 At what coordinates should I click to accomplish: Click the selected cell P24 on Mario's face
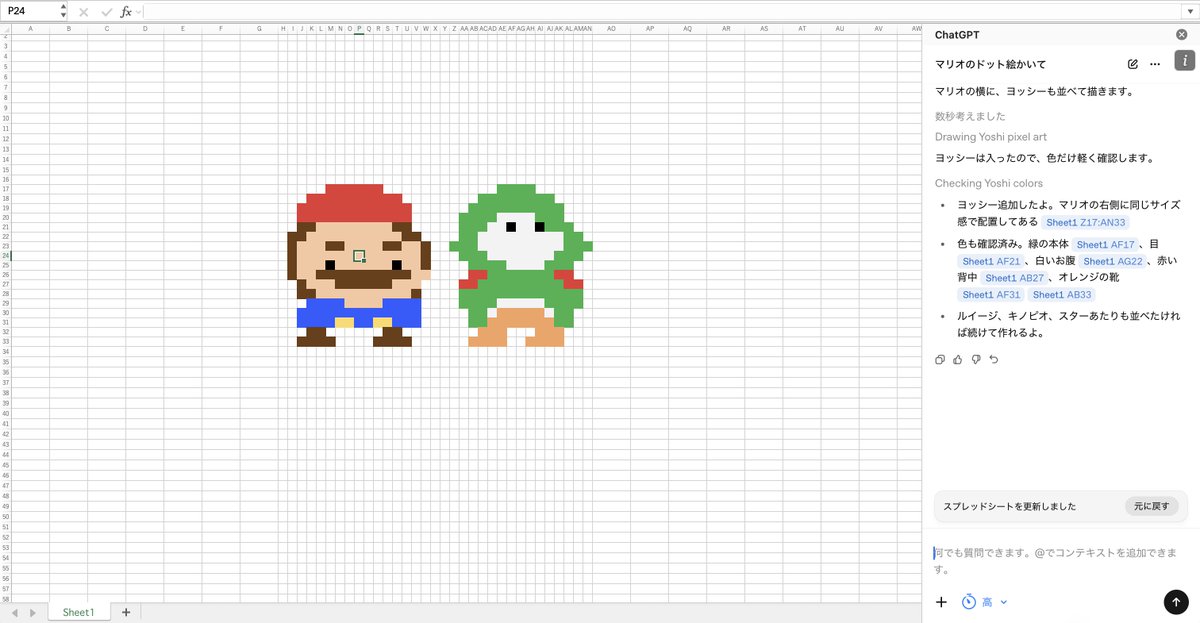point(359,255)
